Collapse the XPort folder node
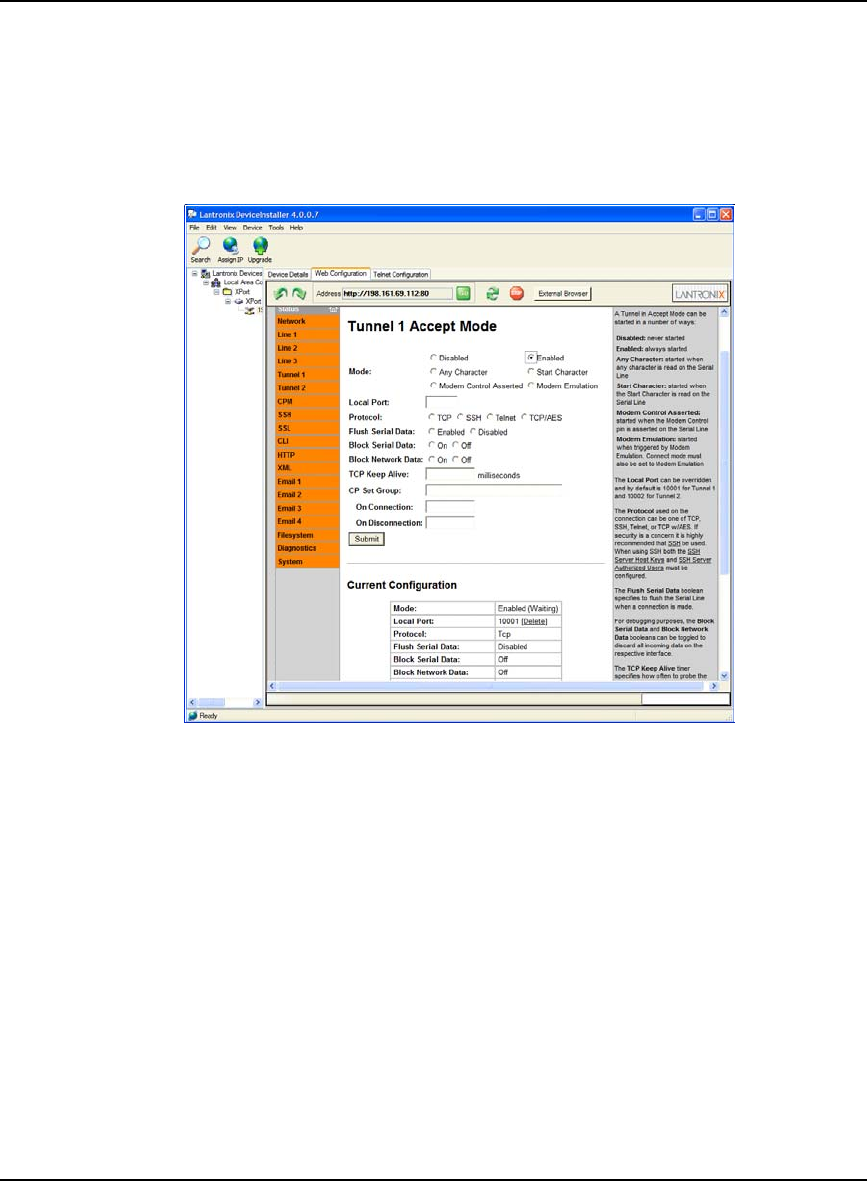Viewport: 867px width, 1181px height. pyautogui.click(x=217, y=291)
